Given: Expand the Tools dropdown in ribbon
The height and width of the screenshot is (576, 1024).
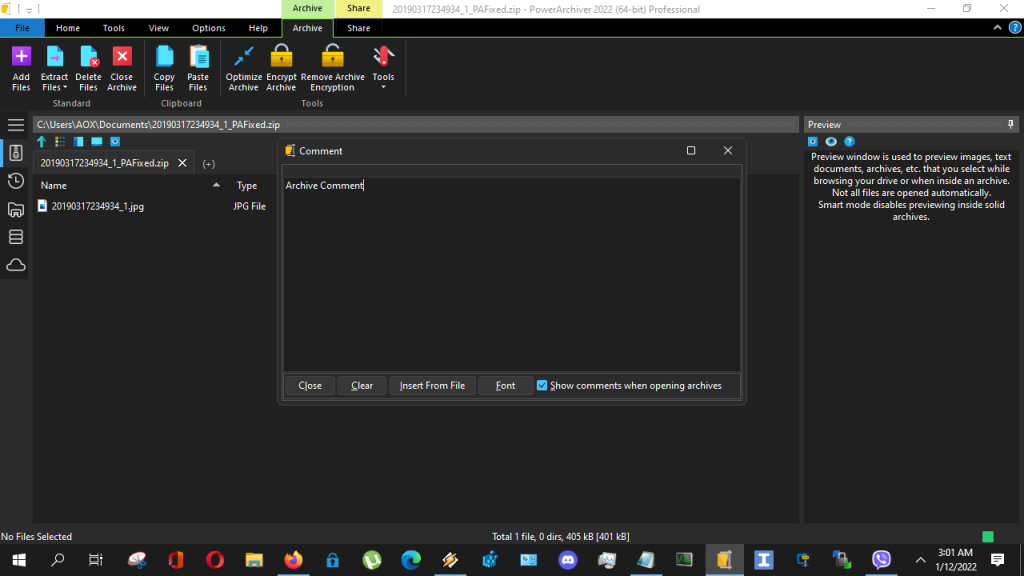Looking at the screenshot, I should click(x=383, y=88).
